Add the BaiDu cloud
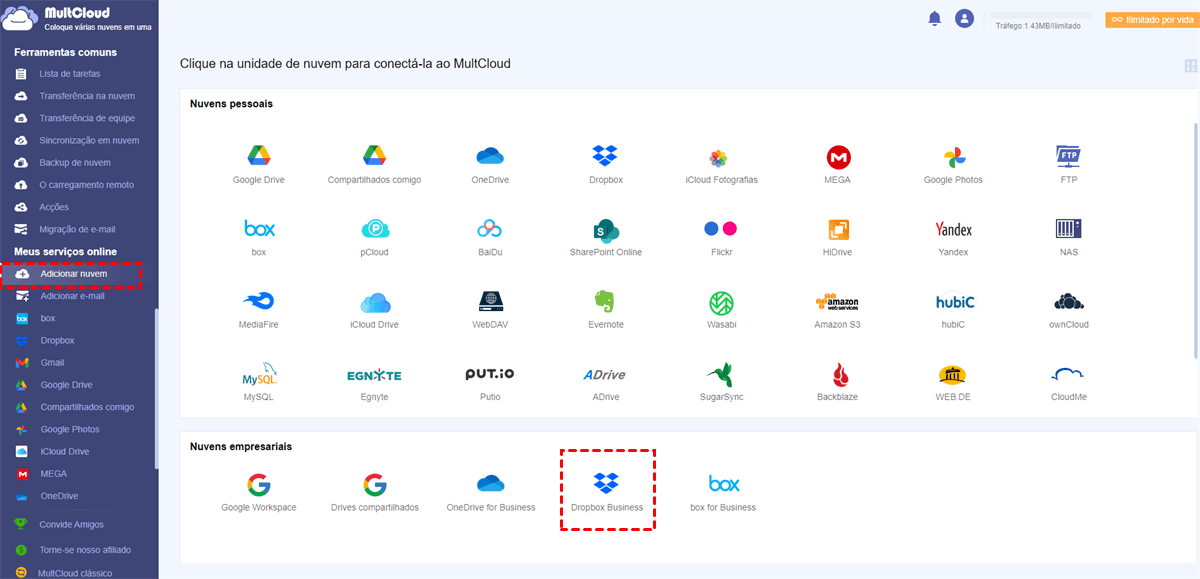 [490, 229]
